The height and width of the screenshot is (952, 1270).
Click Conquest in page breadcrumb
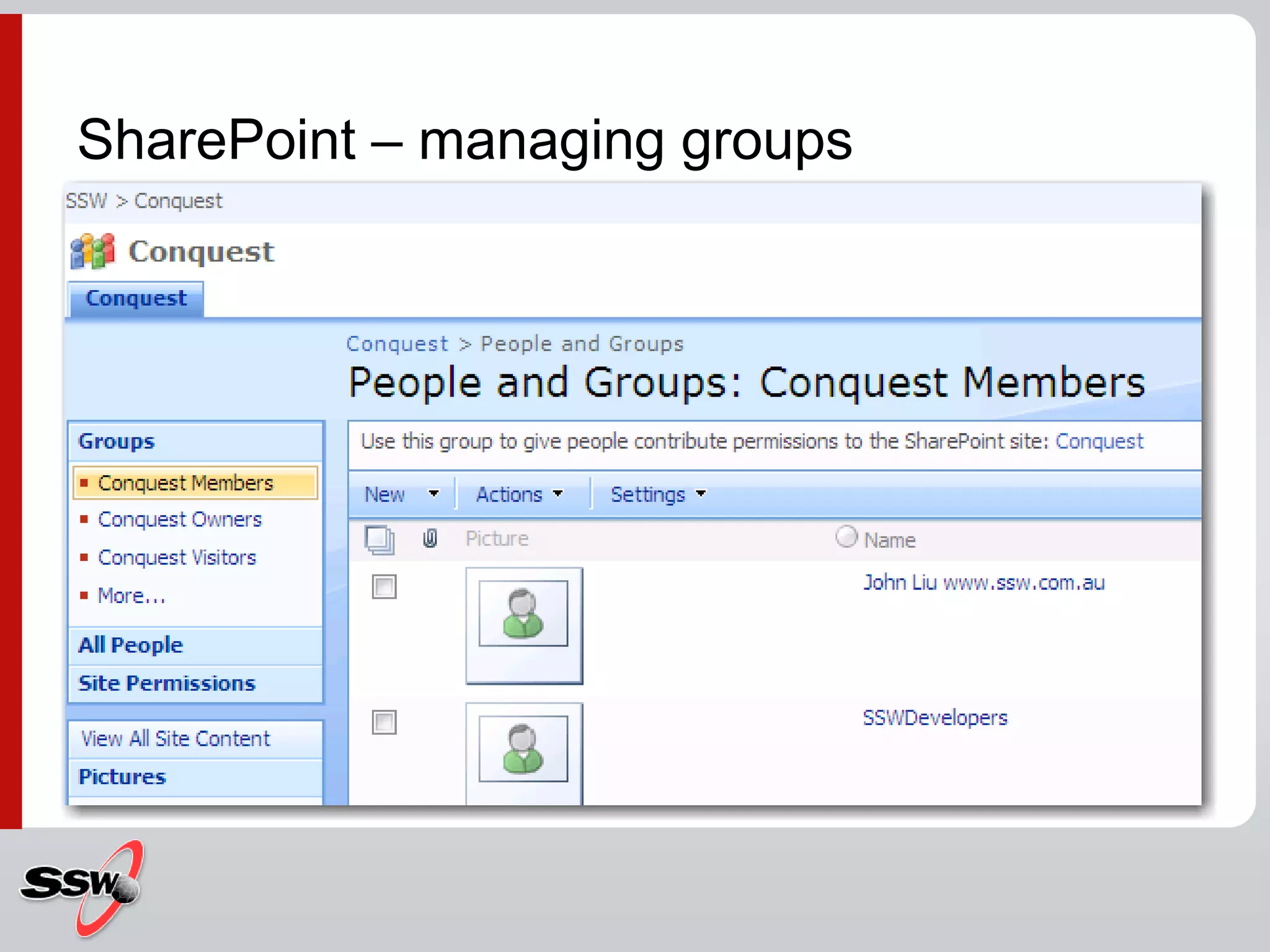click(x=397, y=344)
